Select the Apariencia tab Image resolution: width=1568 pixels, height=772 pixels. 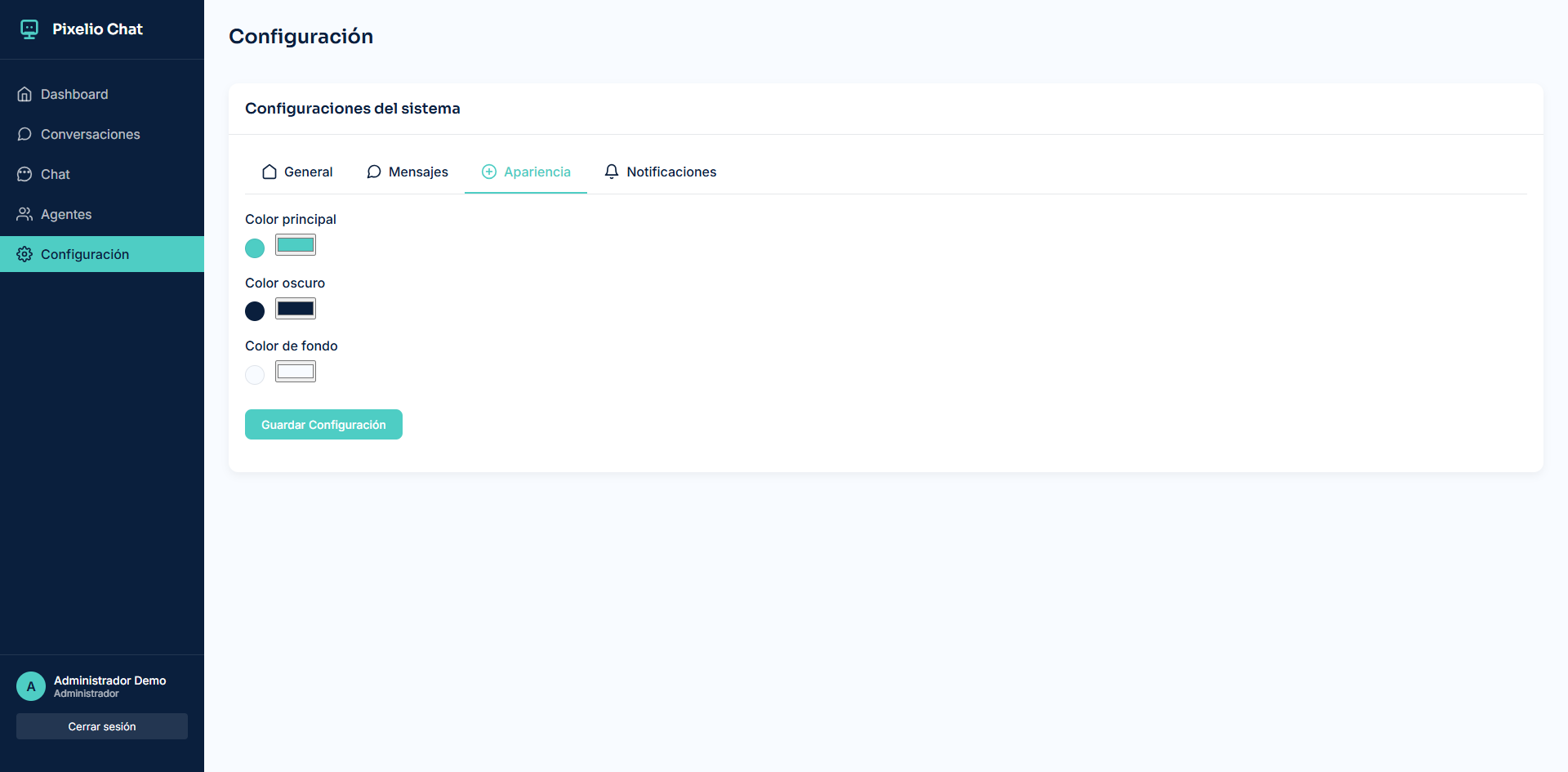tap(526, 172)
